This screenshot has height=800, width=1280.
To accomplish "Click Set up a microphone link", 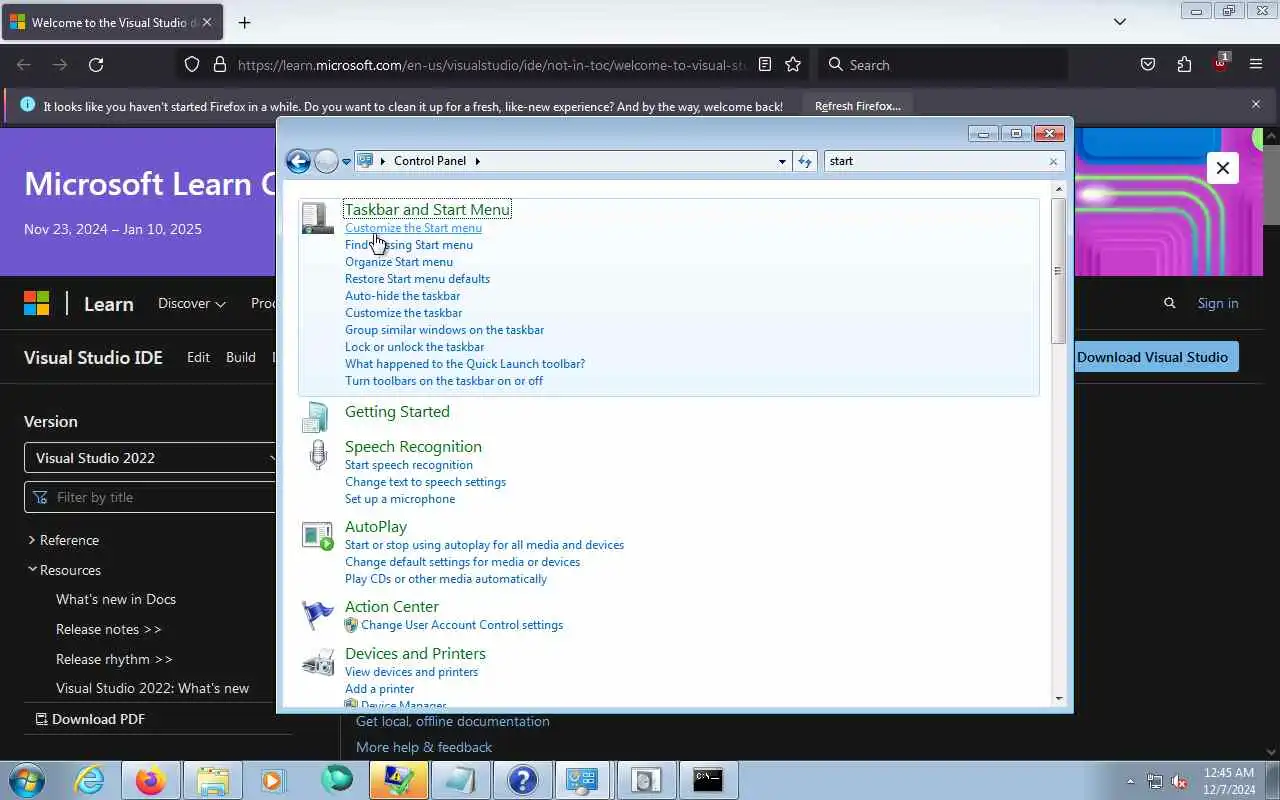I will pos(400,499).
